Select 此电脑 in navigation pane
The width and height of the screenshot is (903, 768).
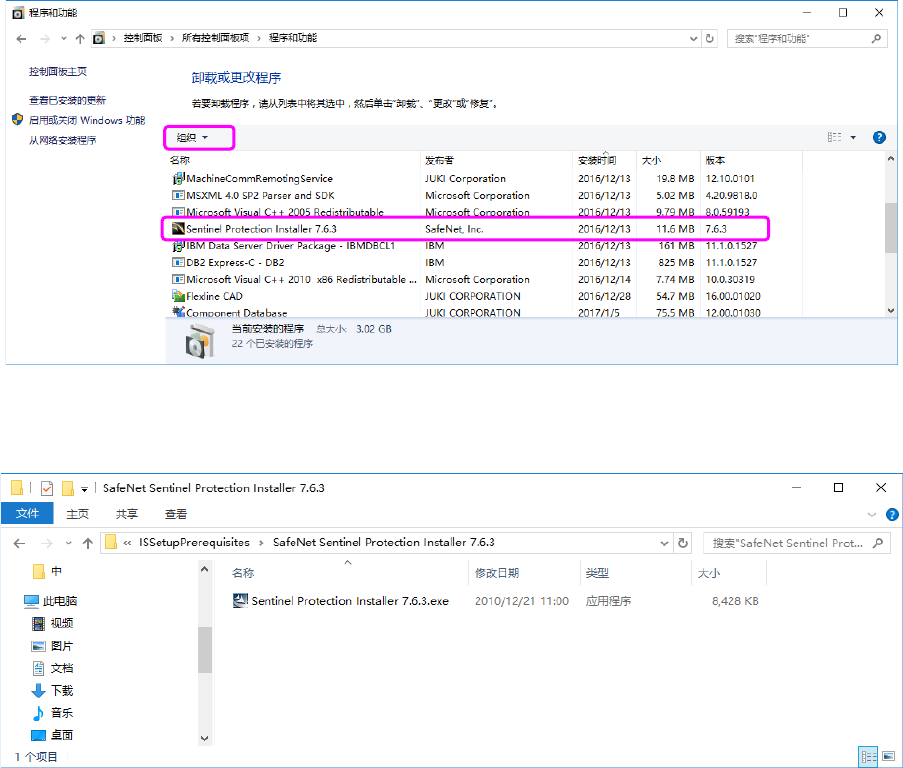(x=51, y=601)
